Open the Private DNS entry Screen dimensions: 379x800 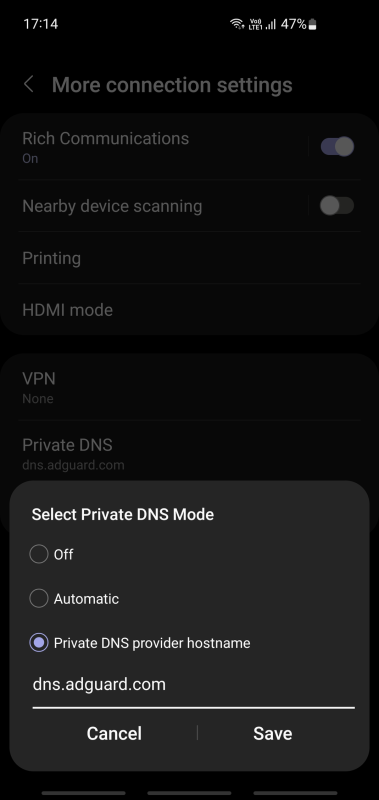tap(189, 454)
